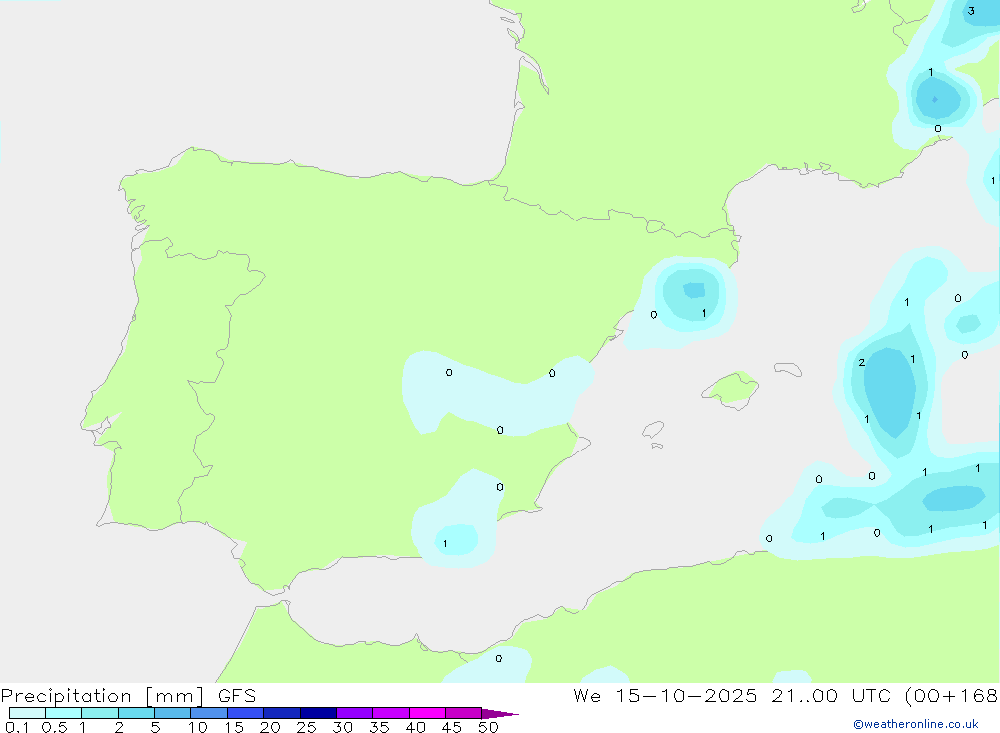Click the 'Precipitation [mm] GFS' title text
The image size is (1000, 733).
click(128, 696)
